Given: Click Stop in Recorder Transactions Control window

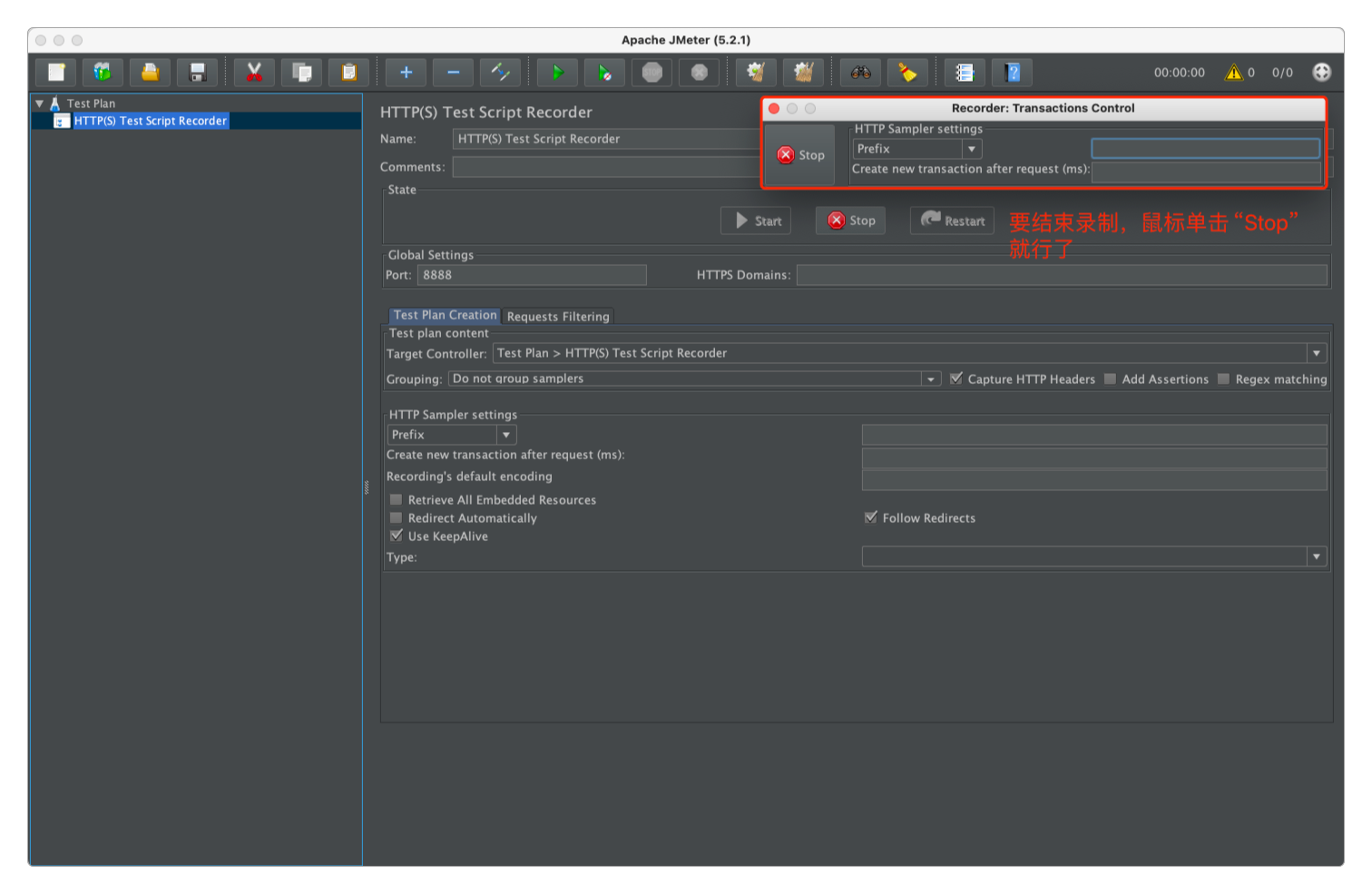Looking at the screenshot, I should 799,155.
